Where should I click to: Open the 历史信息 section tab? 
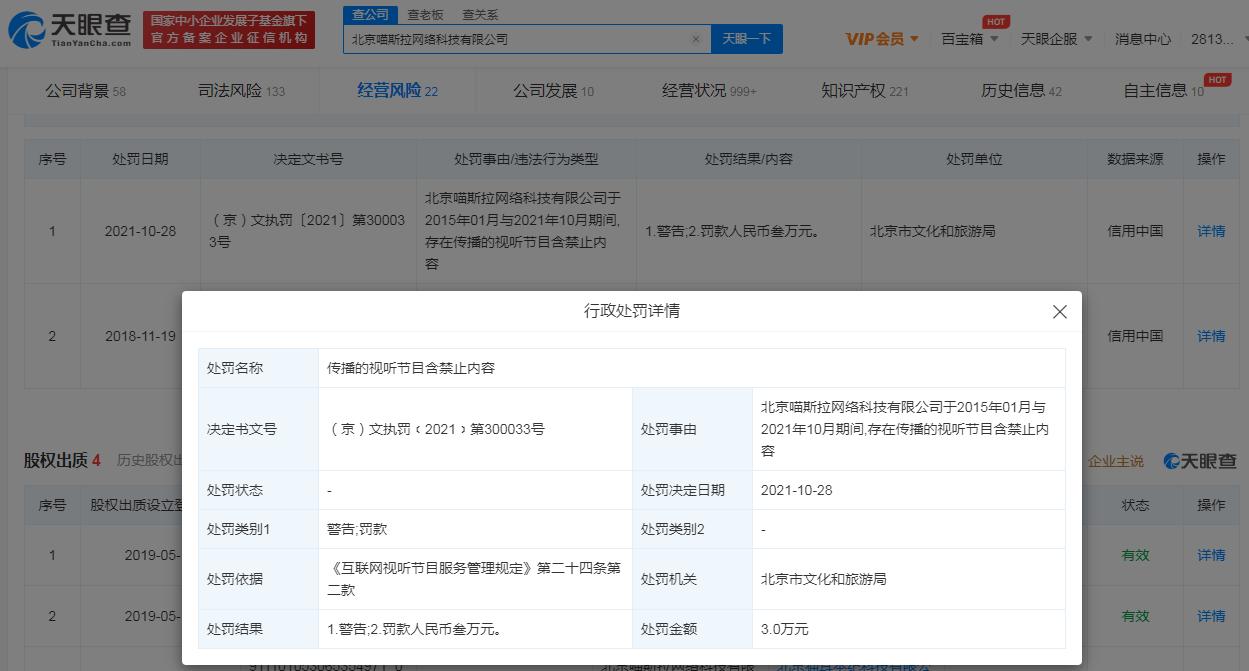tap(1021, 91)
